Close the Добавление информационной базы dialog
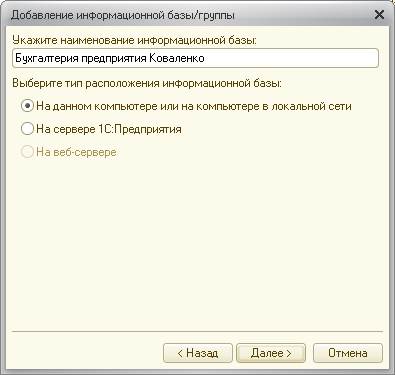The height and width of the screenshot is (375, 395). pos(379,15)
